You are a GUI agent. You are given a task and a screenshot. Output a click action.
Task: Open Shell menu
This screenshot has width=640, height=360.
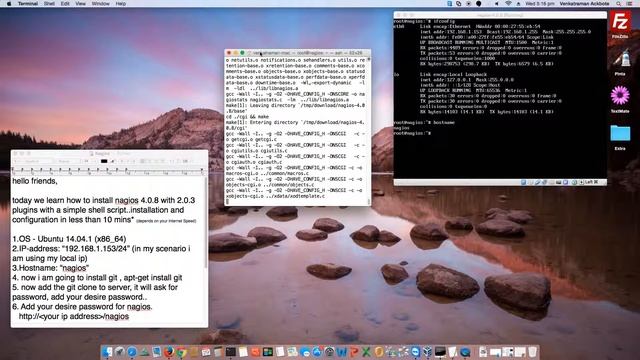pyautogui.click(x=49, y=3)
